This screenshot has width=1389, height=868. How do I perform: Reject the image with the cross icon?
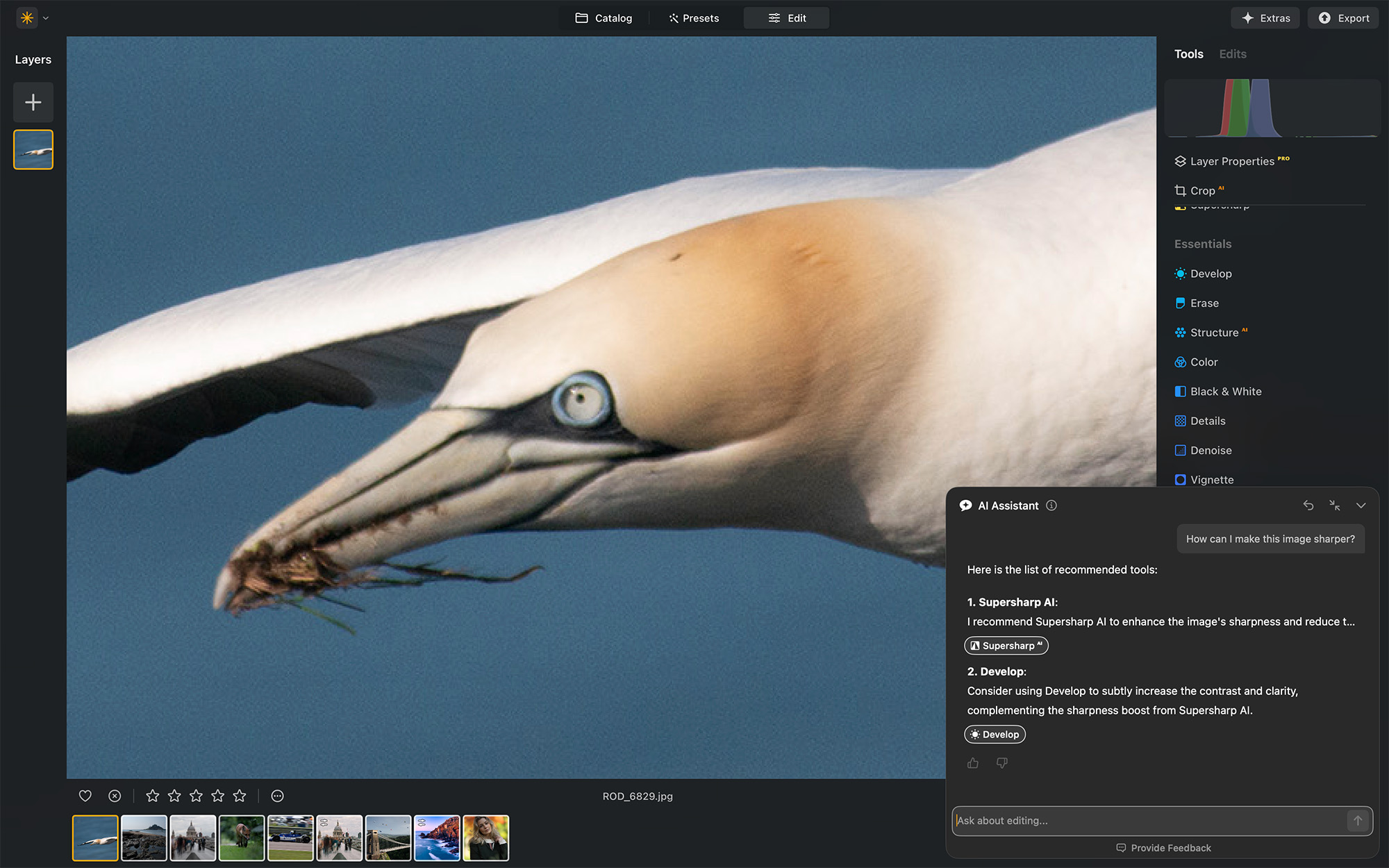[x=114, y=796]
